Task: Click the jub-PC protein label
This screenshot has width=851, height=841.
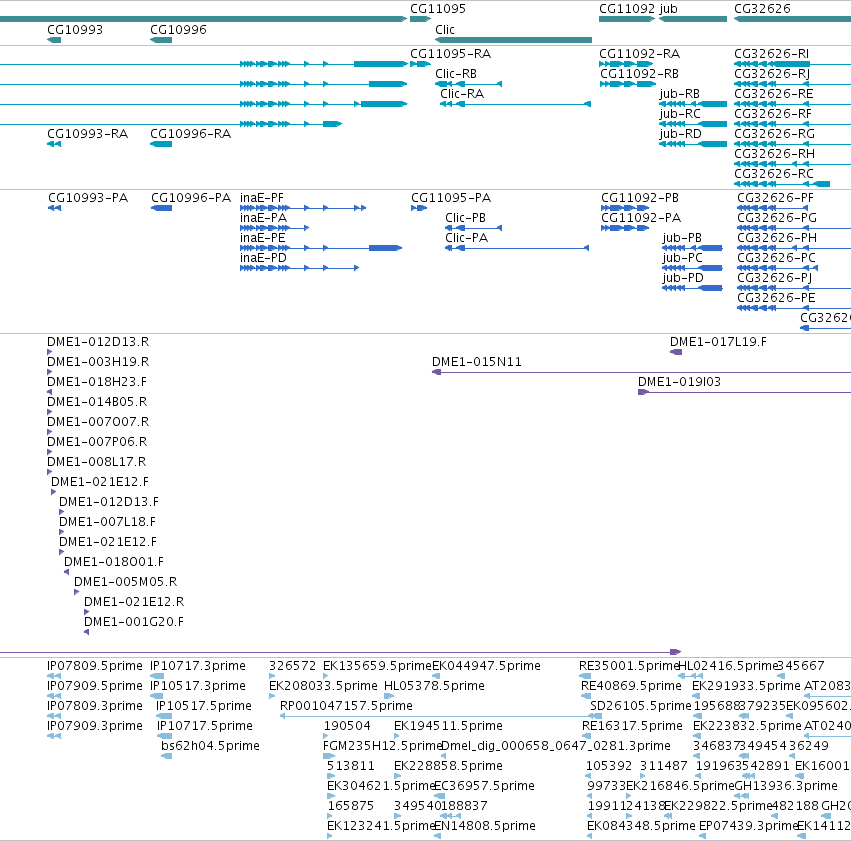Action: (682, 258)
